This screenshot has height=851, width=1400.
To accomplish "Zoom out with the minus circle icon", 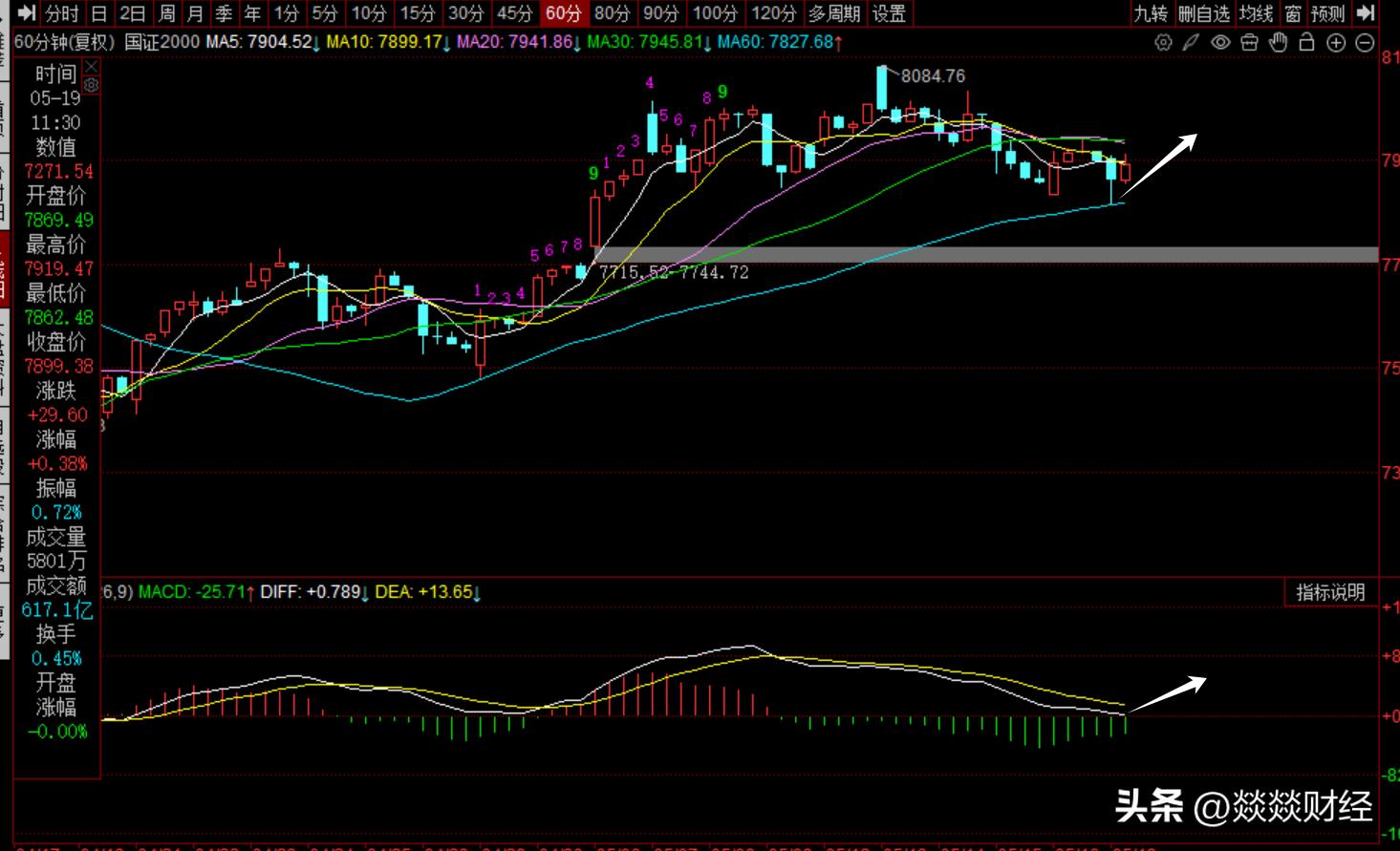I will point(1366,42).
